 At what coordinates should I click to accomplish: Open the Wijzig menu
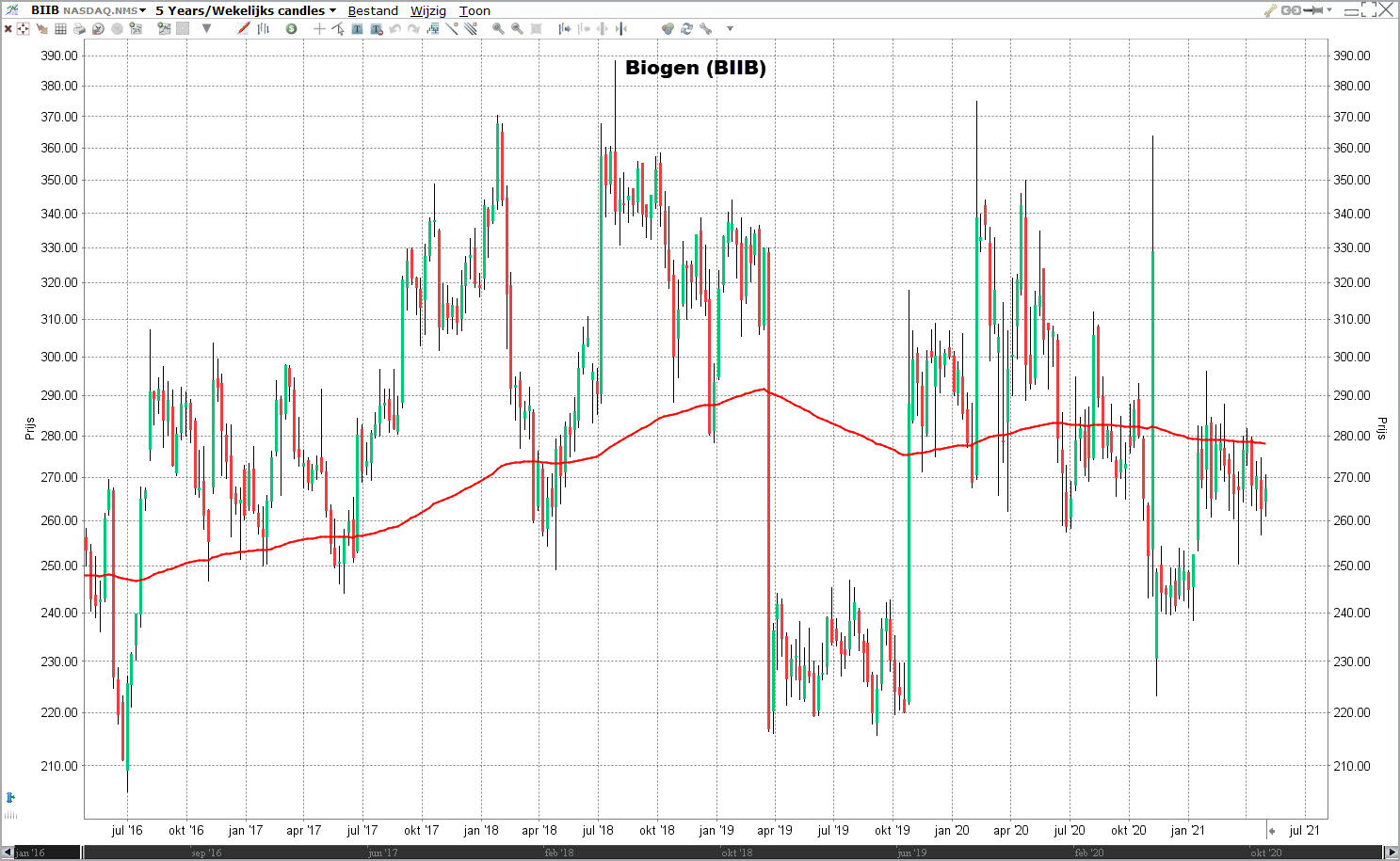pyautogui.click(x=428, y=11)
